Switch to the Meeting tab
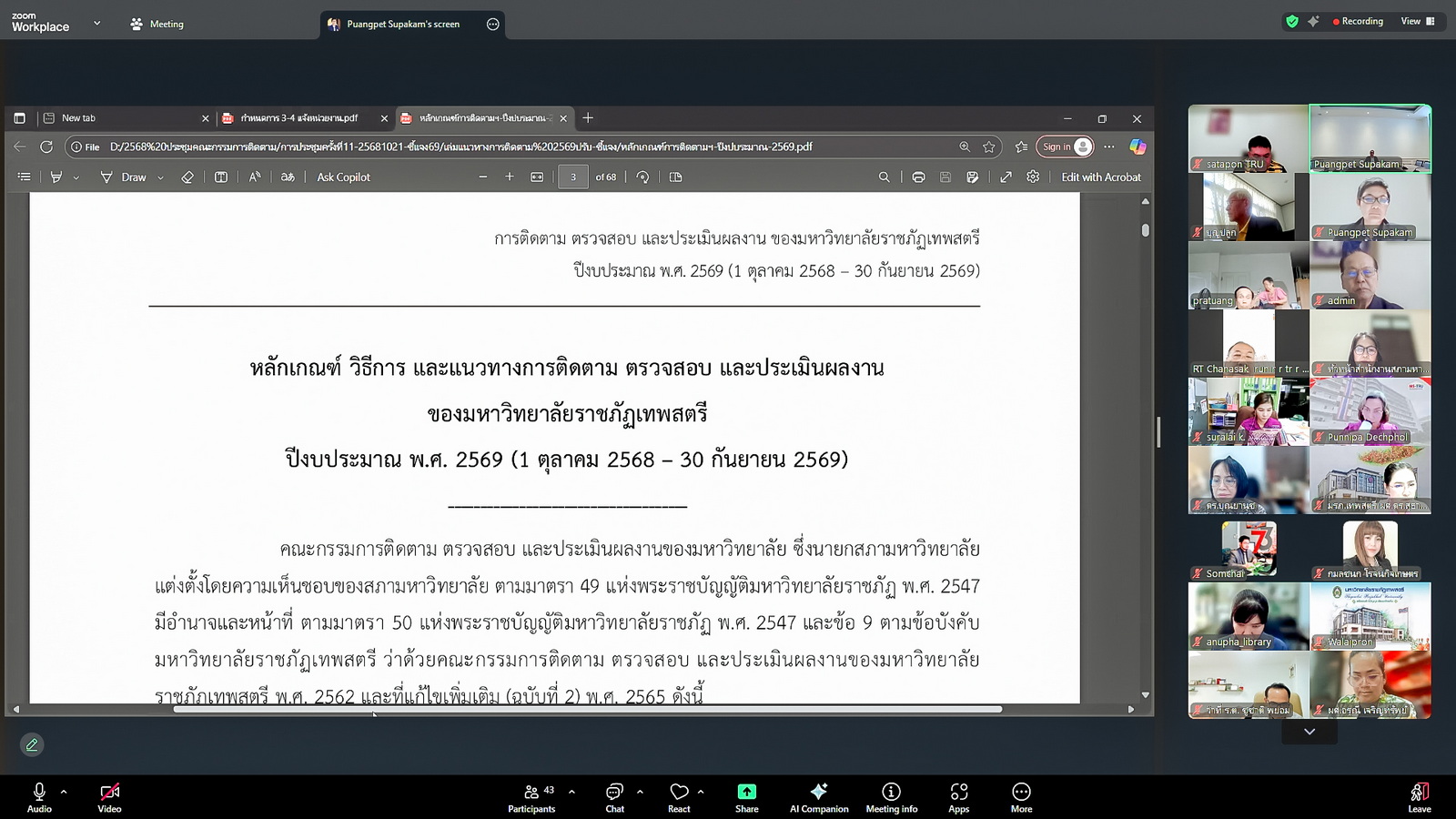Image resolution: width=1456 pixels, height=819 pixels. [x=157, y=25]
